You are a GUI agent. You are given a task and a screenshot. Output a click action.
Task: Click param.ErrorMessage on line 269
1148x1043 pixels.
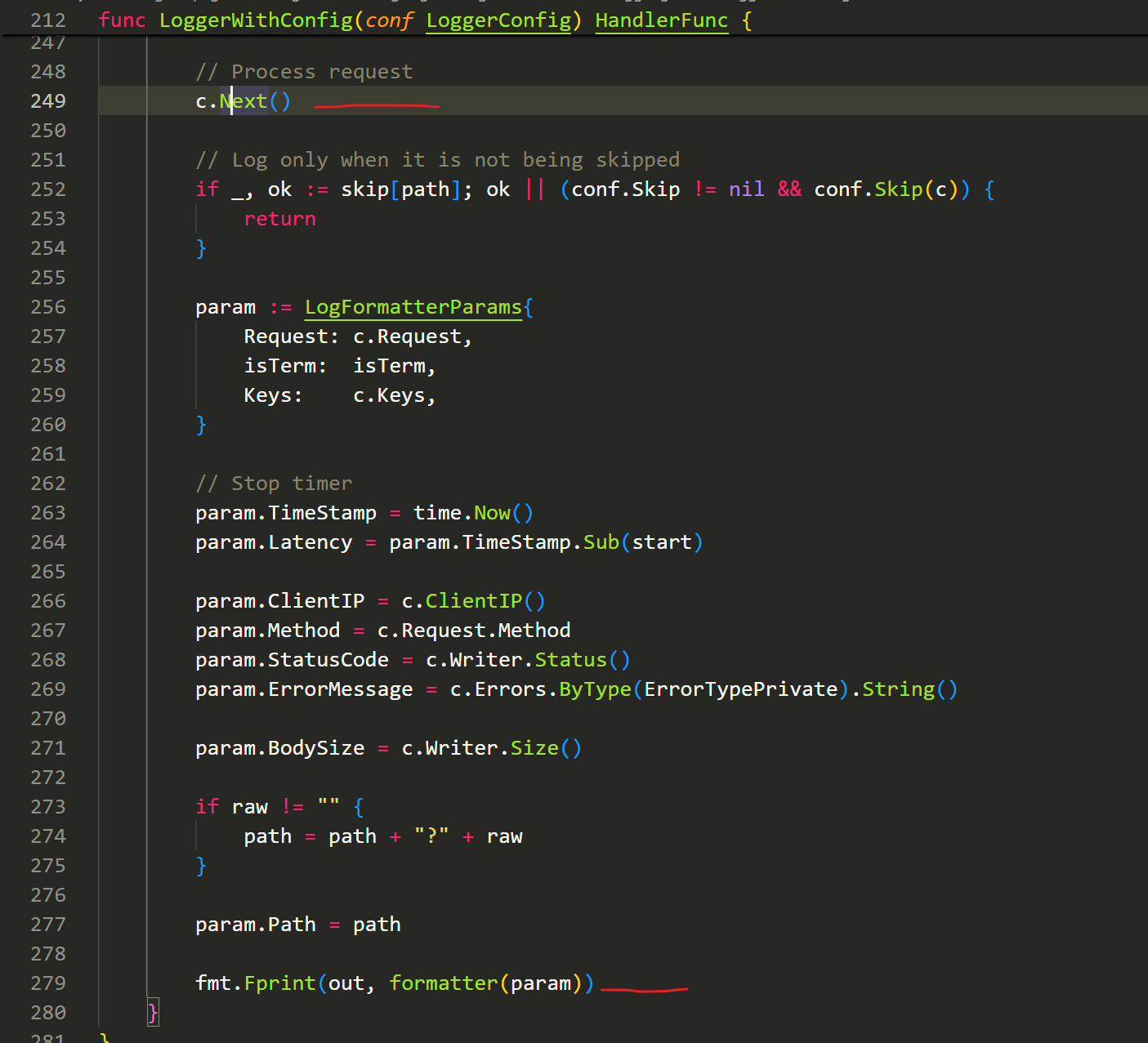pyautogui.click(x=304, y=689)
